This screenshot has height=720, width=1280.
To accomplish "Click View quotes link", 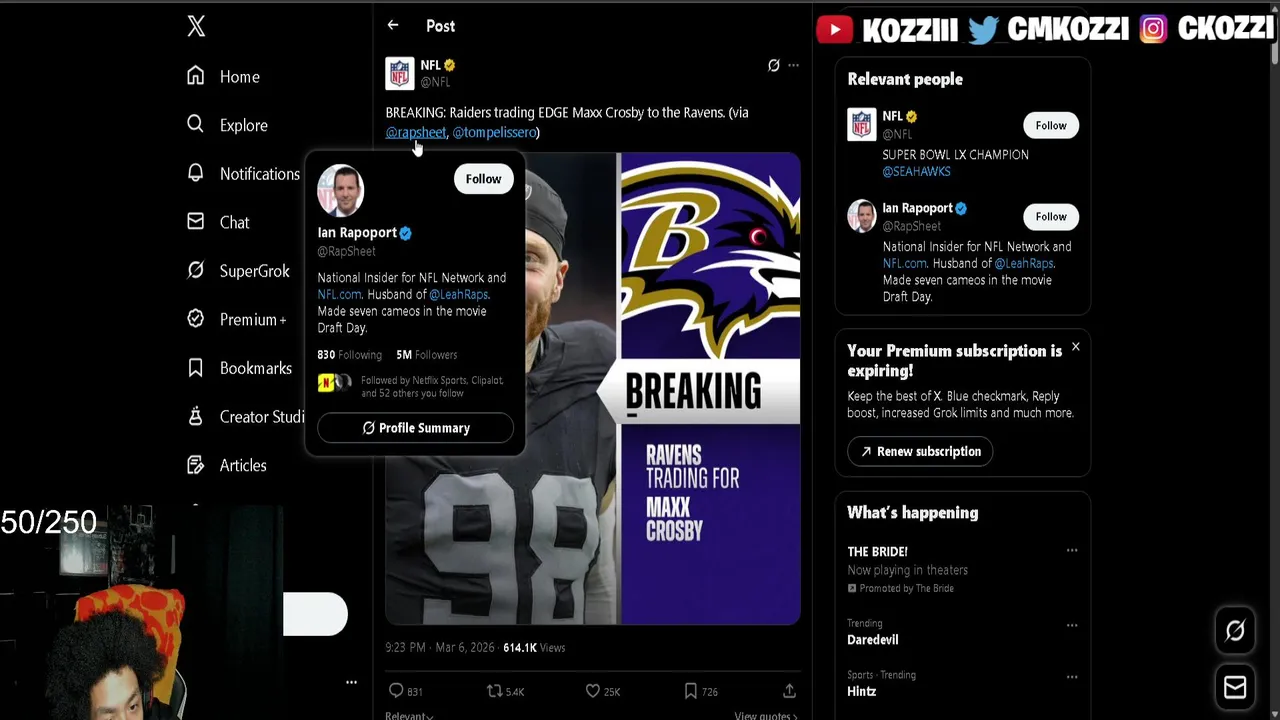I will point(766,715).
